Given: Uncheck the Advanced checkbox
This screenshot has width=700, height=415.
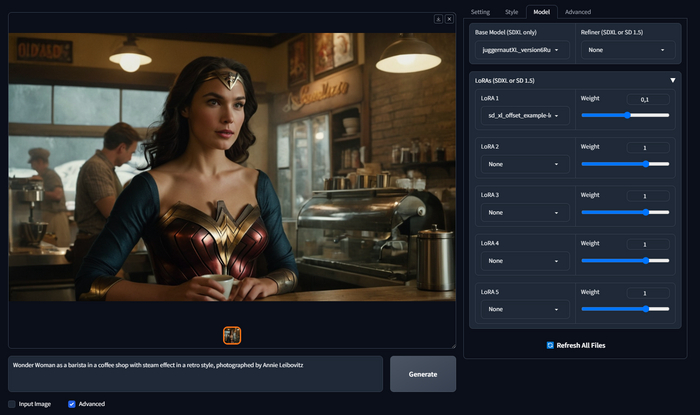Looking at the screenshot, I should tap(71, 404).
